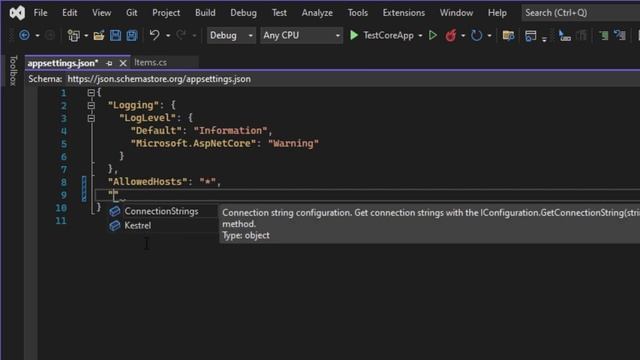640x360 pixels.
Task: Click the "Default" key on line 4
Action: tap(156, 131)
